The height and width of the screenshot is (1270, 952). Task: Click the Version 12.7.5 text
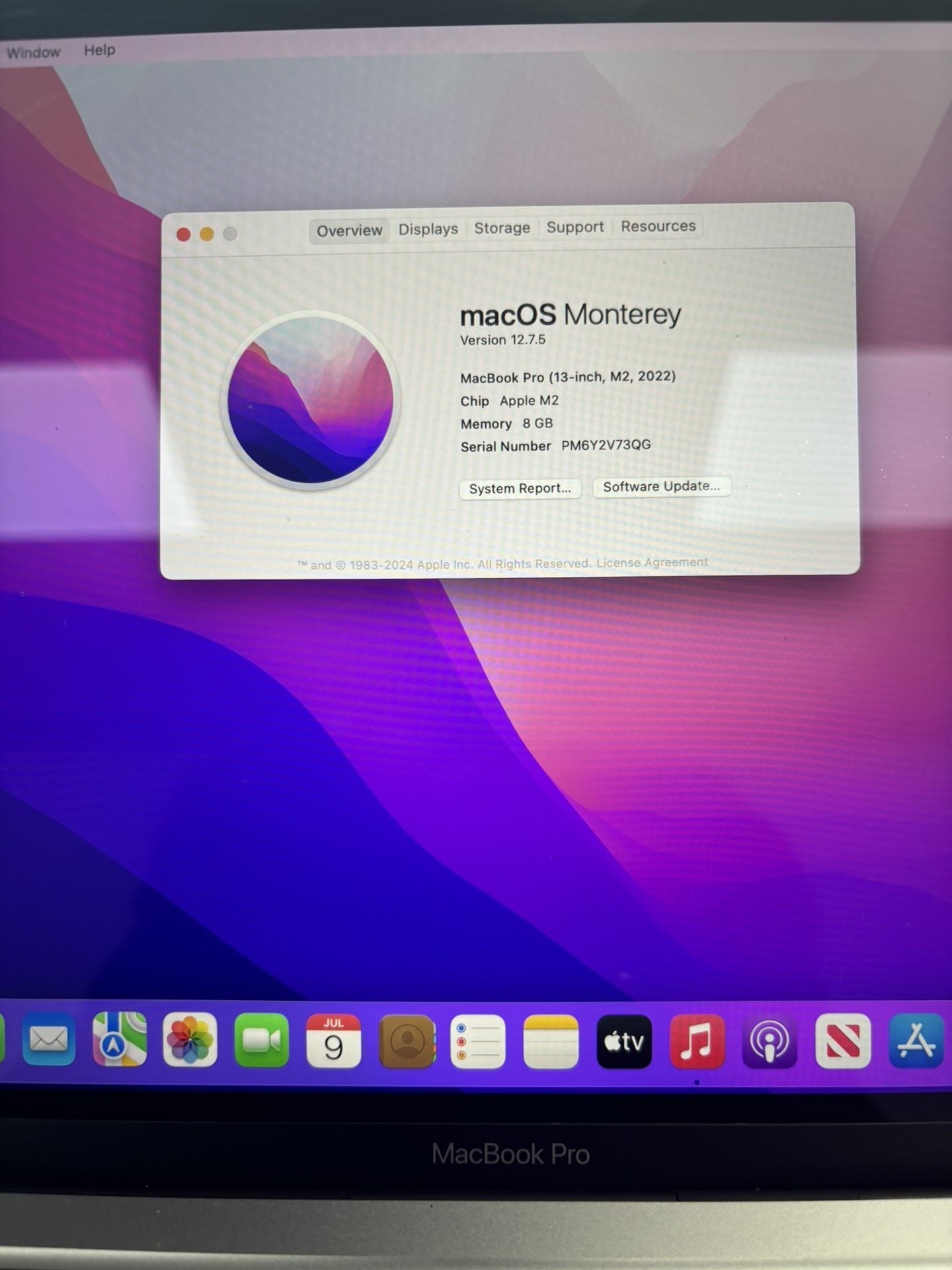[x=503, y=340]
